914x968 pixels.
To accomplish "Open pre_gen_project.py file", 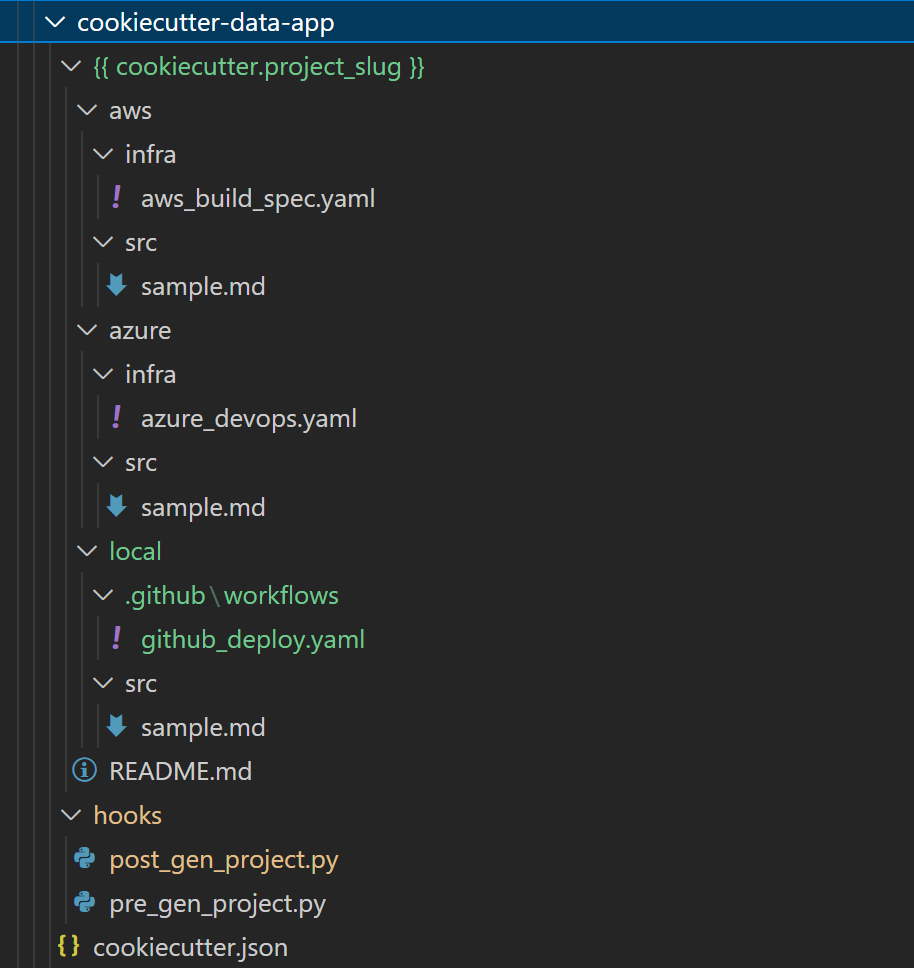I will tap(217, 904).
